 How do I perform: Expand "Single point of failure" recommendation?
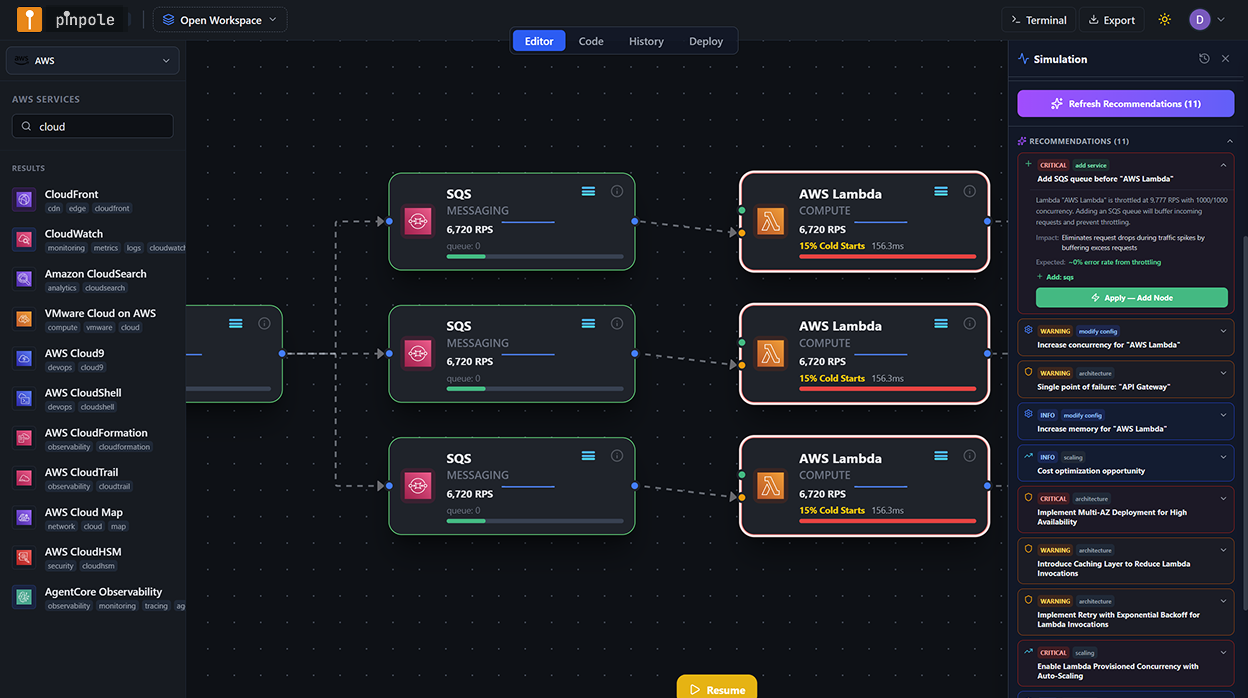click(1223, 373)
